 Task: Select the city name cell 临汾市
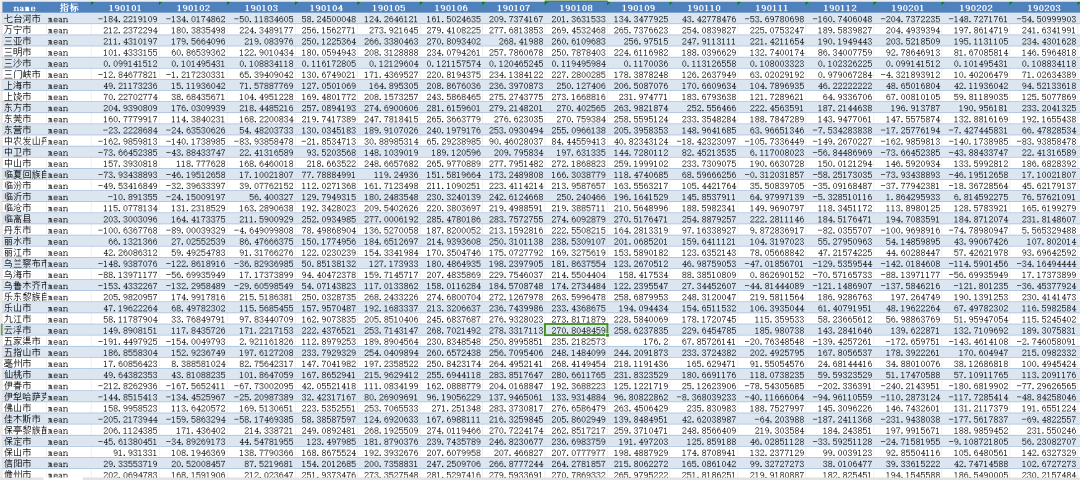pos(24,185)
